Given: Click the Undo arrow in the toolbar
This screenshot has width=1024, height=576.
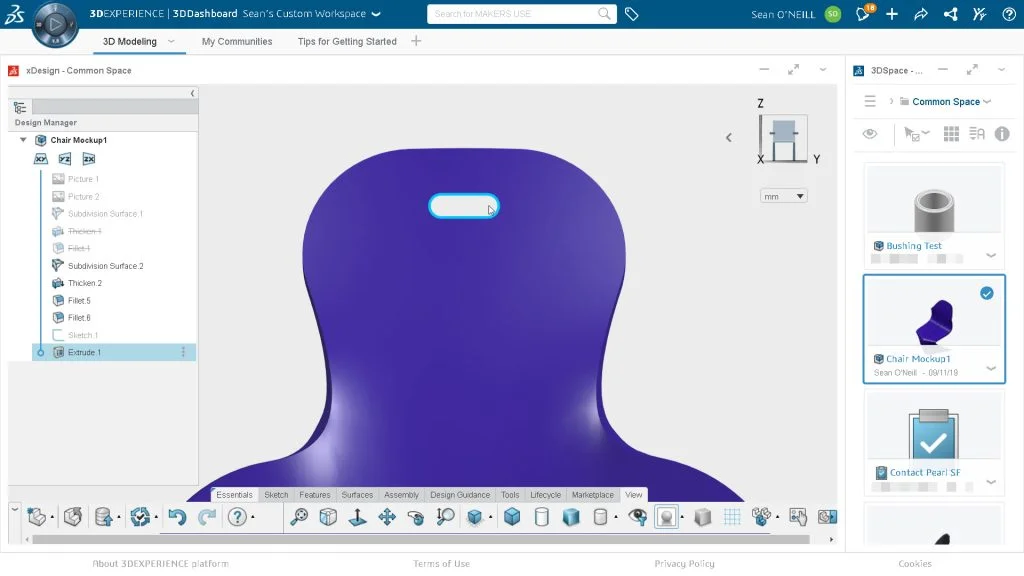Looking at the screenshot, I should [177, 517].
